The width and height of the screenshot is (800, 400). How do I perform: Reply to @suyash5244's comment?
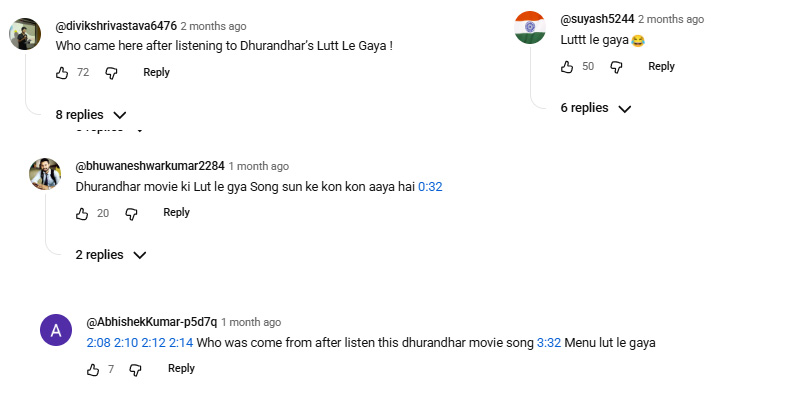tap(661, 66)
